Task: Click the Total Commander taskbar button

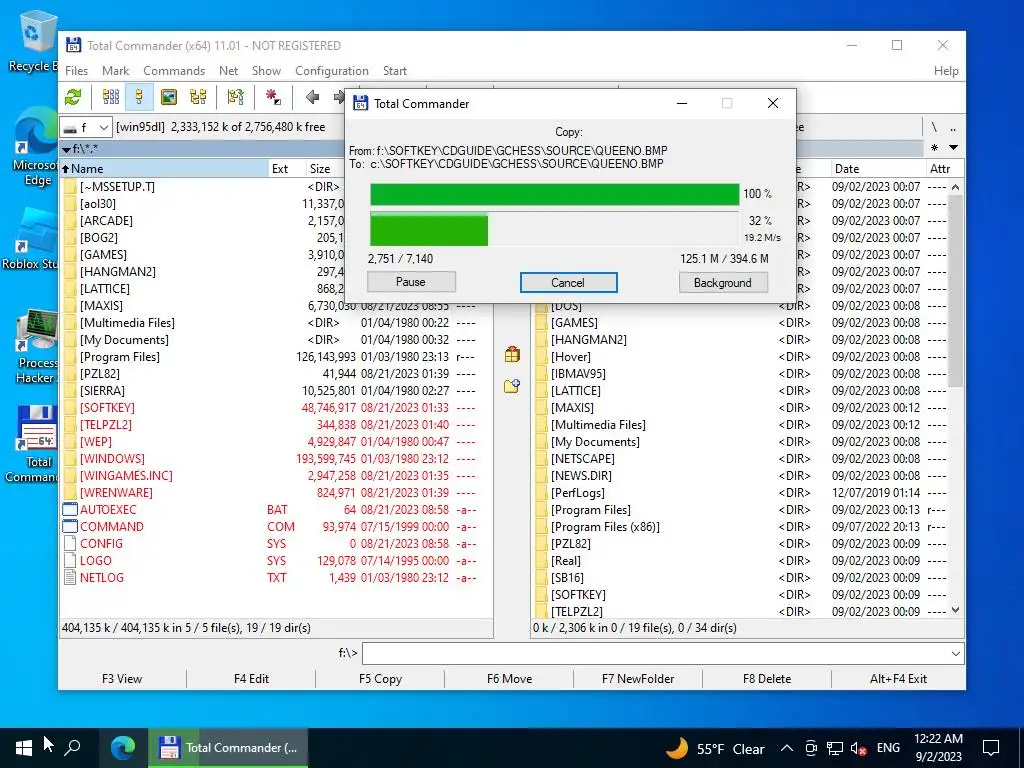Action: [x=228, y=748]
